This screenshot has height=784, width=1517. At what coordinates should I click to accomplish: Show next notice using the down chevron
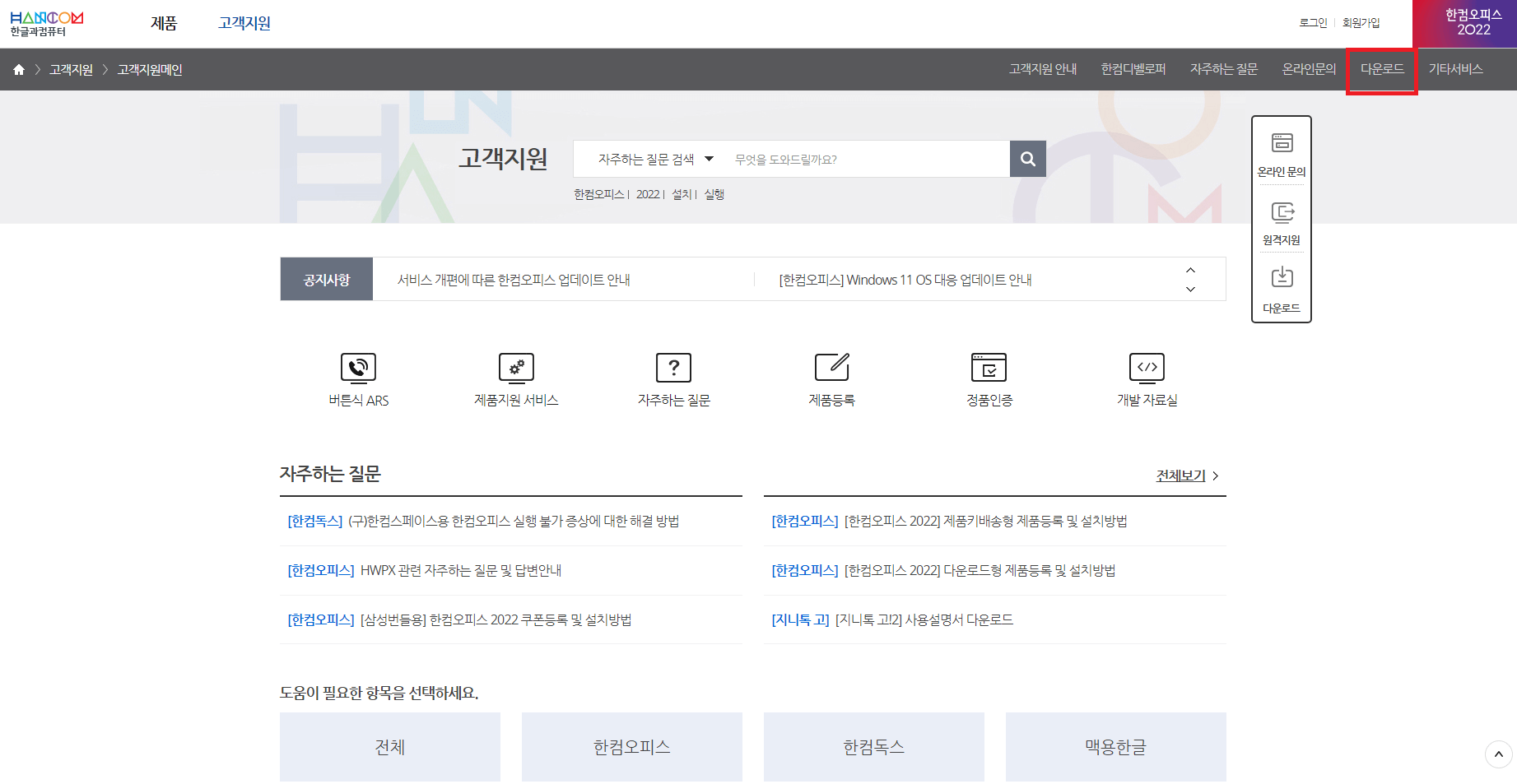point(1190,289)
